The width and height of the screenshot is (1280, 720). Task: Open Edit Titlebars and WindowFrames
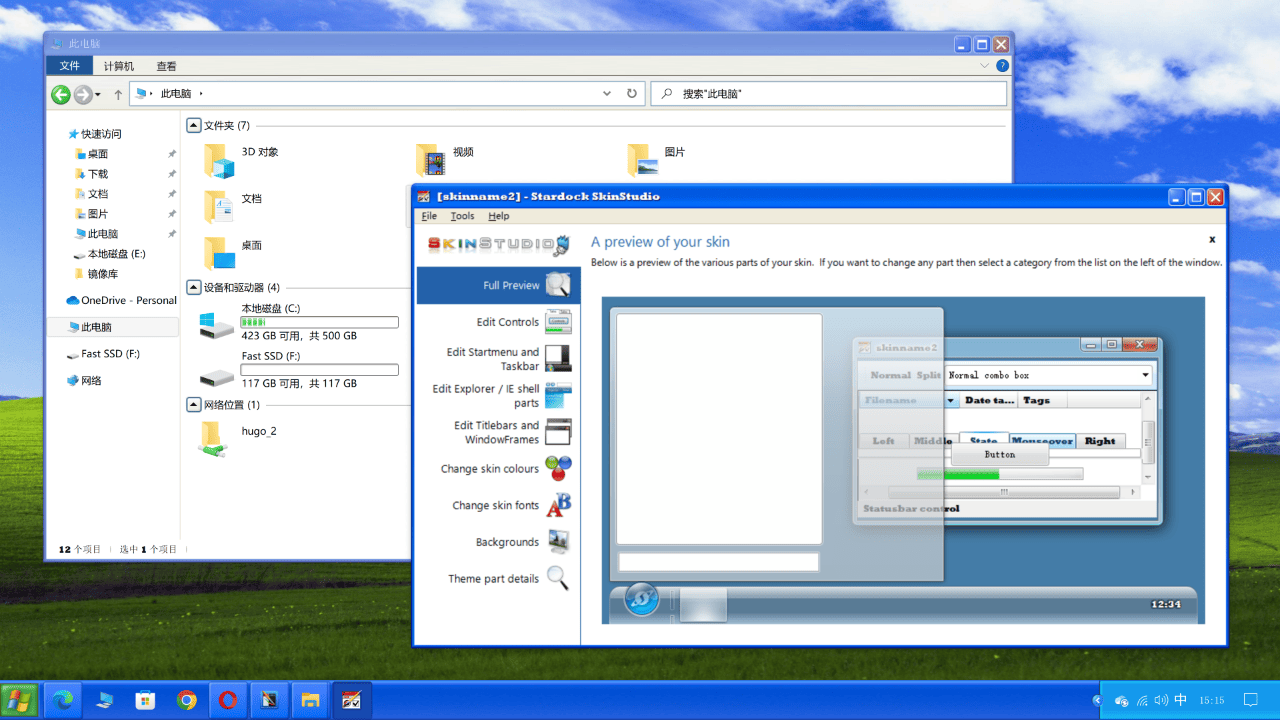pyautogui.click(x=495, y=433)
